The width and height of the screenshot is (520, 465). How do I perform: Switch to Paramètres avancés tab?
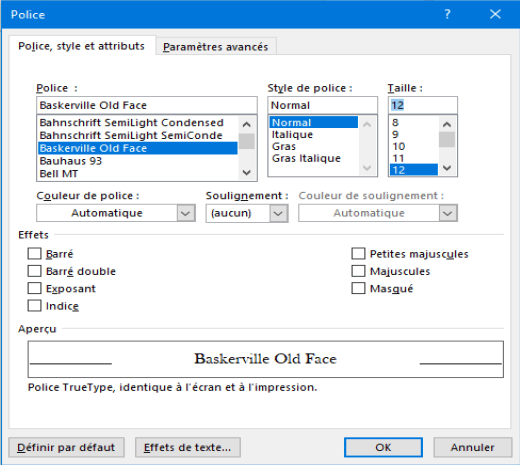point(215,47)
